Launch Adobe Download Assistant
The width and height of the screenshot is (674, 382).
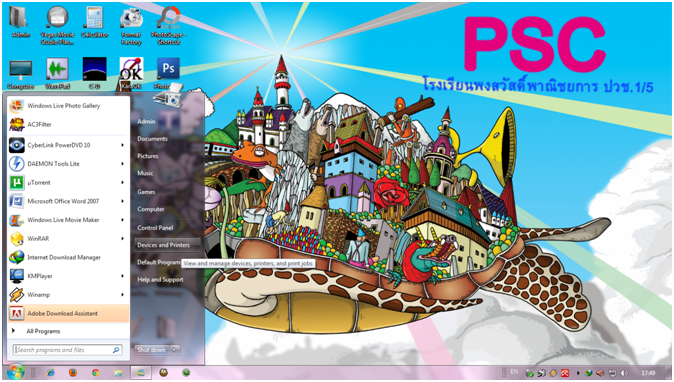[69, 313]
